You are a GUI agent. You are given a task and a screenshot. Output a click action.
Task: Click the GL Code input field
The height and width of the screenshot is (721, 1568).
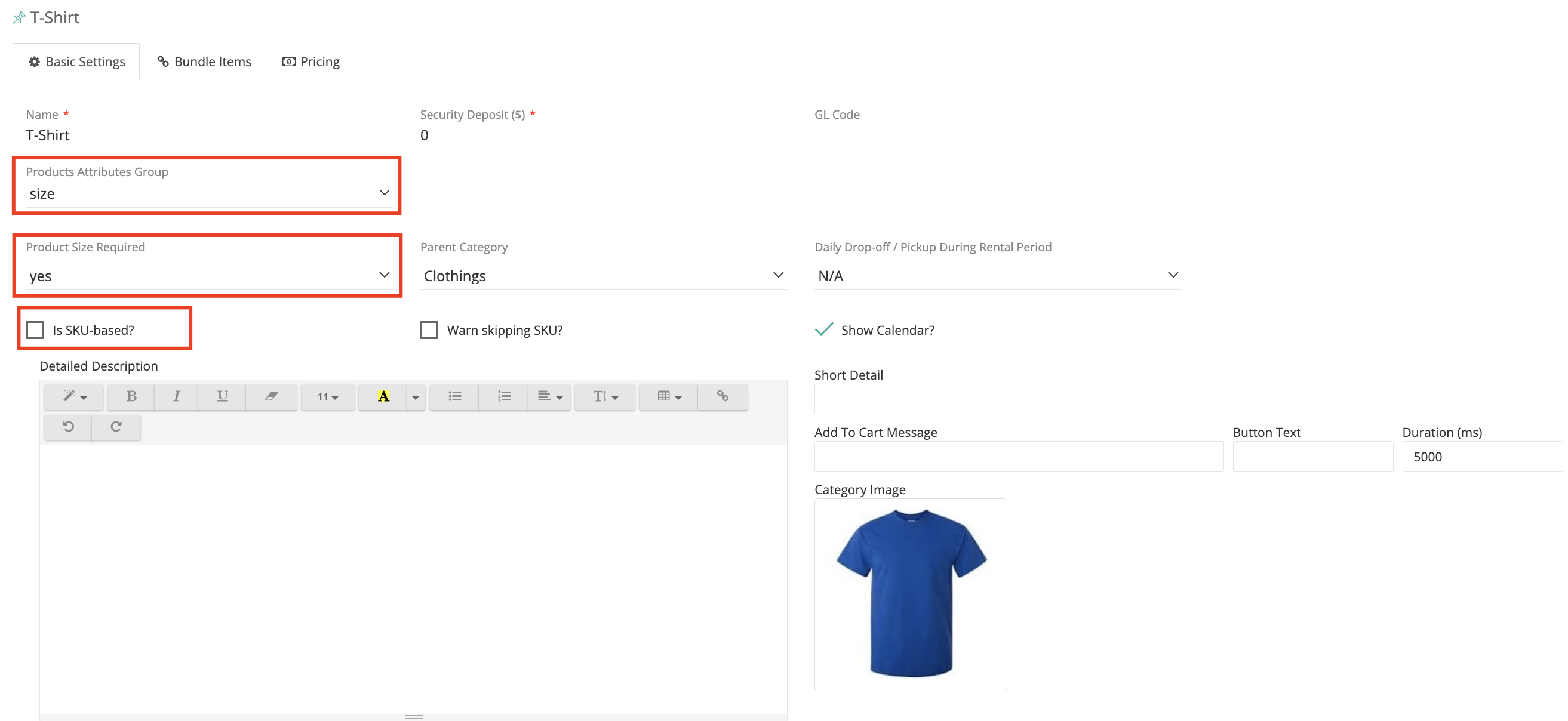pyautogui.click(x=998, y=135)
